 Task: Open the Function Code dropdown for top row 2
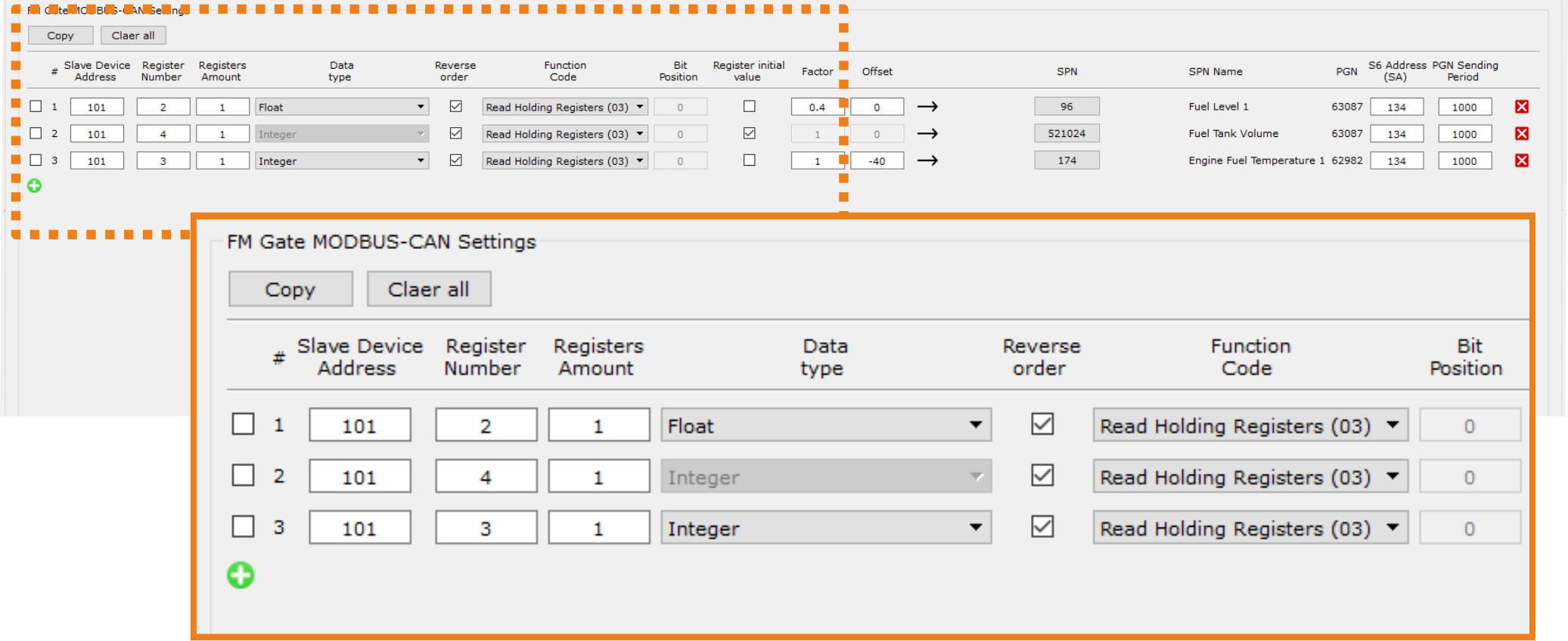(565, 134)
